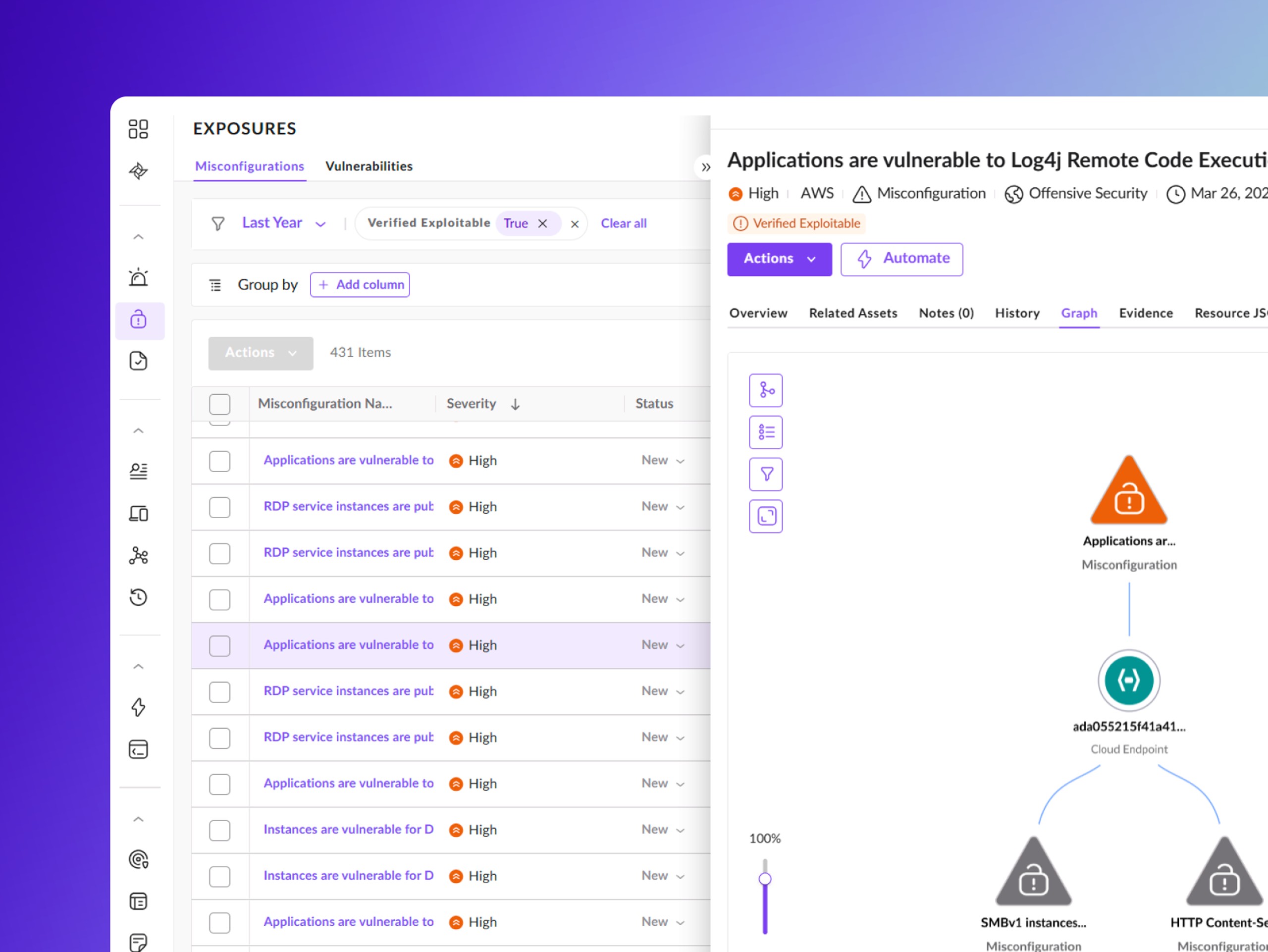The width and height of the screenshot is (1268, 952).
Task: Click the diamond logo icon in sidebar
Action: [x=138, y=171]
